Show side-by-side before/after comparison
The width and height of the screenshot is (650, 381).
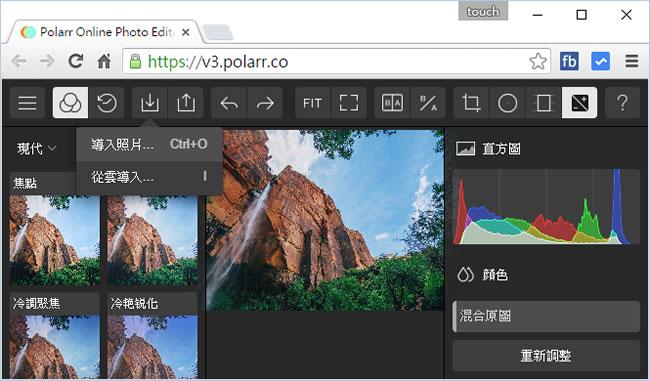(x=392, y=103)
